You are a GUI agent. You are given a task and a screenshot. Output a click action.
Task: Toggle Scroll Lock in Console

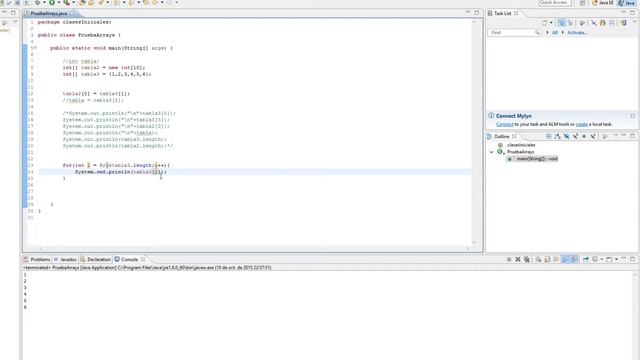point(547,260)
